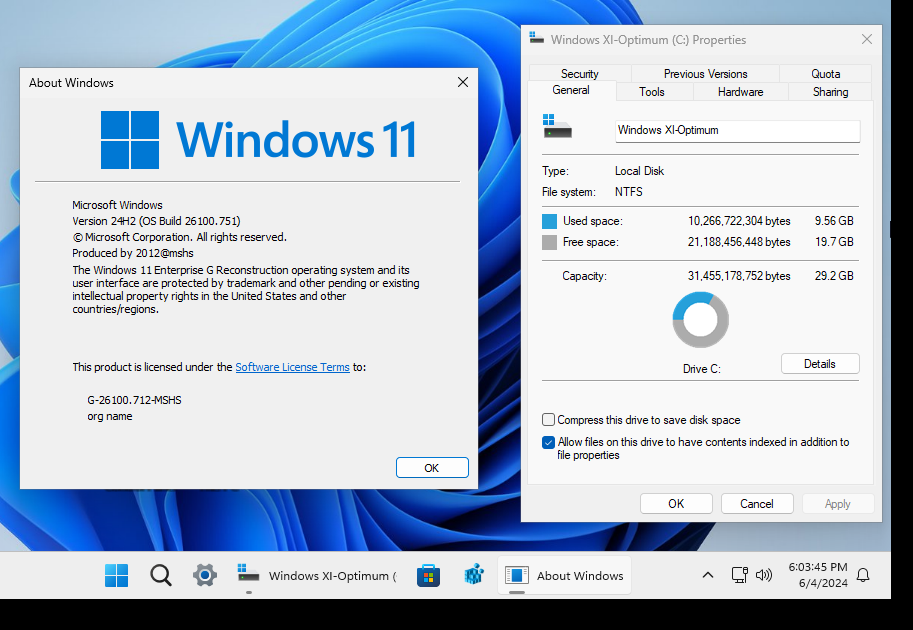
Task: Uncheck Allow files to be indexed
Action: (x=548, y=443)
